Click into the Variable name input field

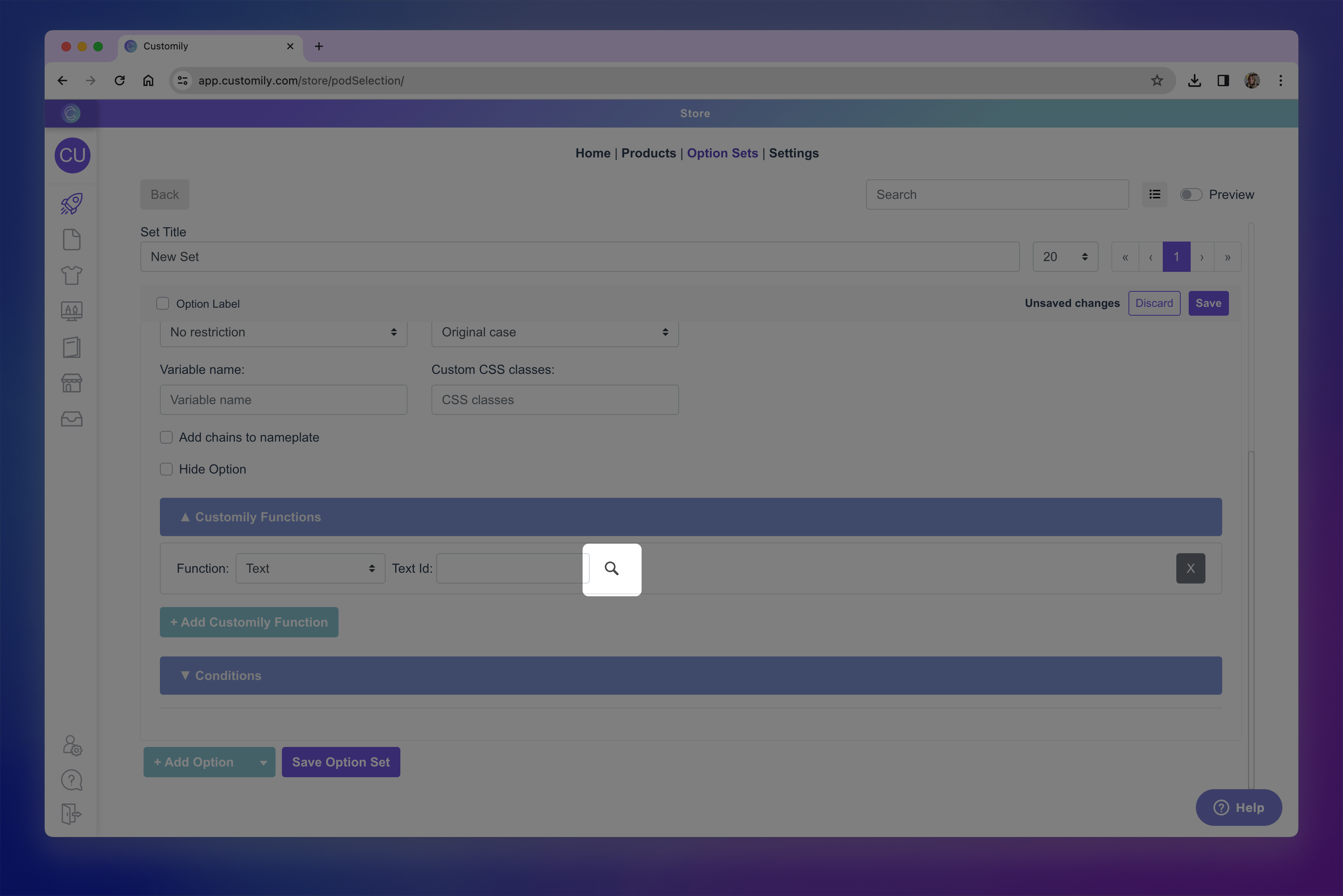pos(283,400)
